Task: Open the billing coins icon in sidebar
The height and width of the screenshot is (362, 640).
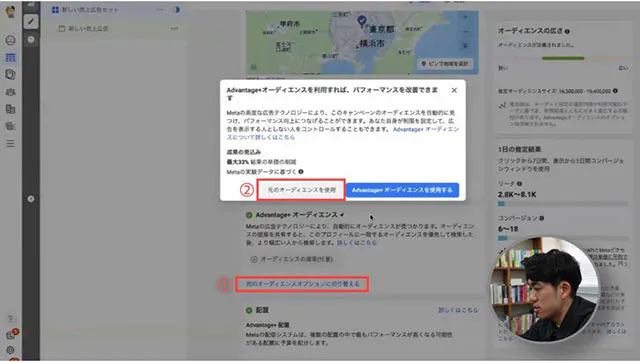Action: click(x=10, y=126)
